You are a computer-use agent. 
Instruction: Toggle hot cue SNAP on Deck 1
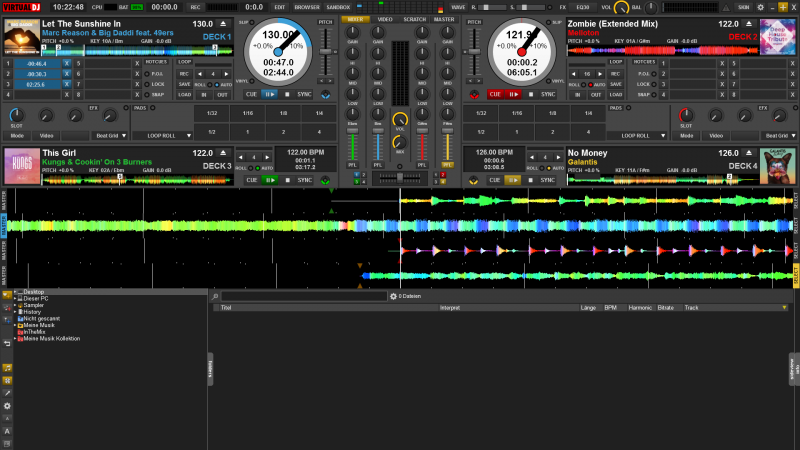[147, 94]
